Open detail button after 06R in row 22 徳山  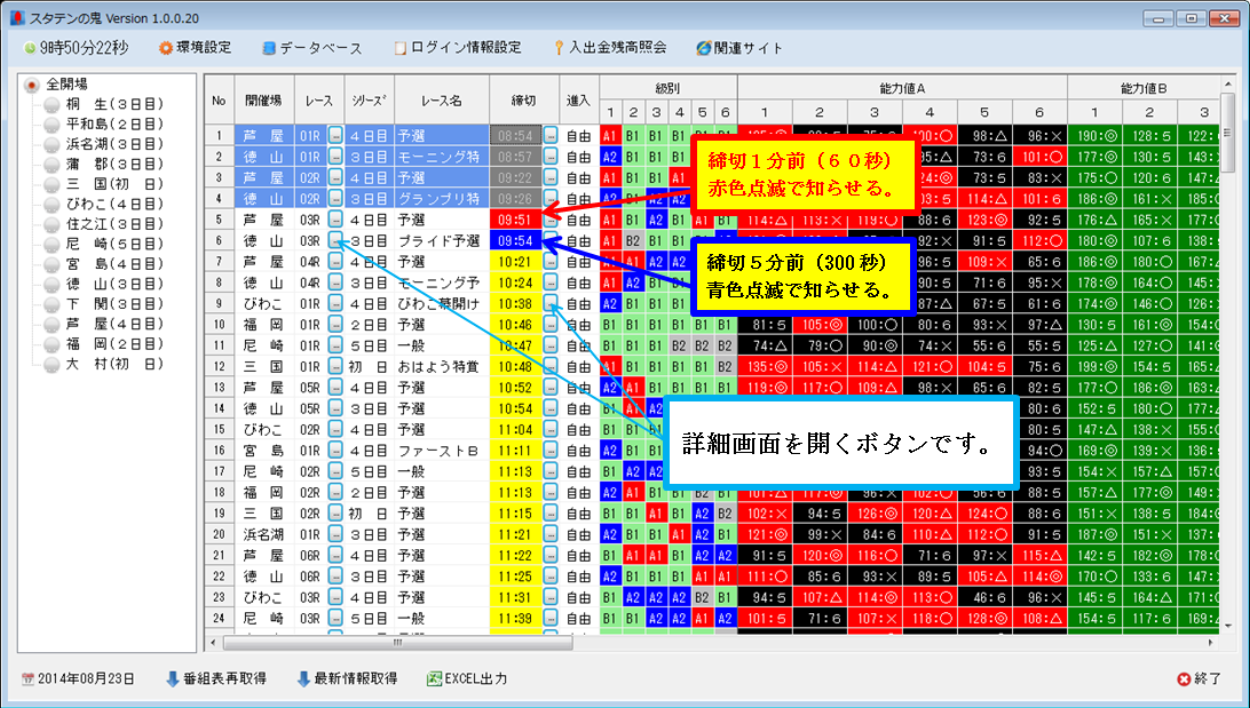click(336, 576)
